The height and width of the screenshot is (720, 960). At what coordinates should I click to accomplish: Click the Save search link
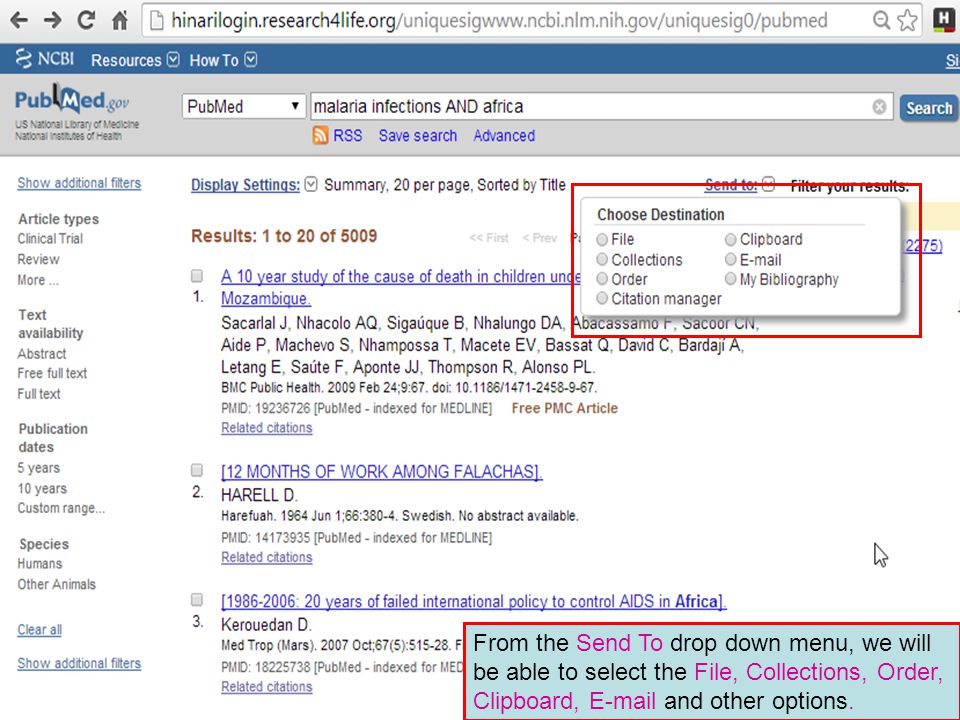(418, 135)
